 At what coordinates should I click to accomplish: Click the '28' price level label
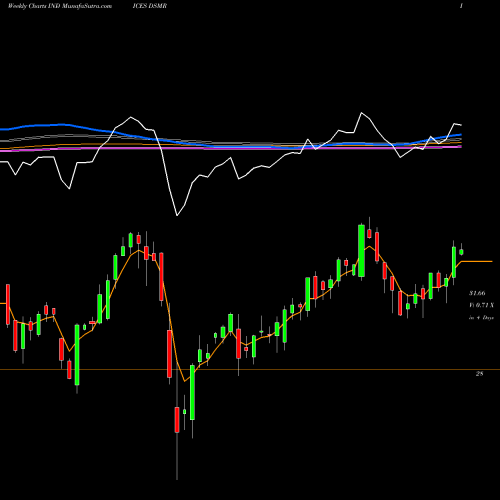click(479, 374)
